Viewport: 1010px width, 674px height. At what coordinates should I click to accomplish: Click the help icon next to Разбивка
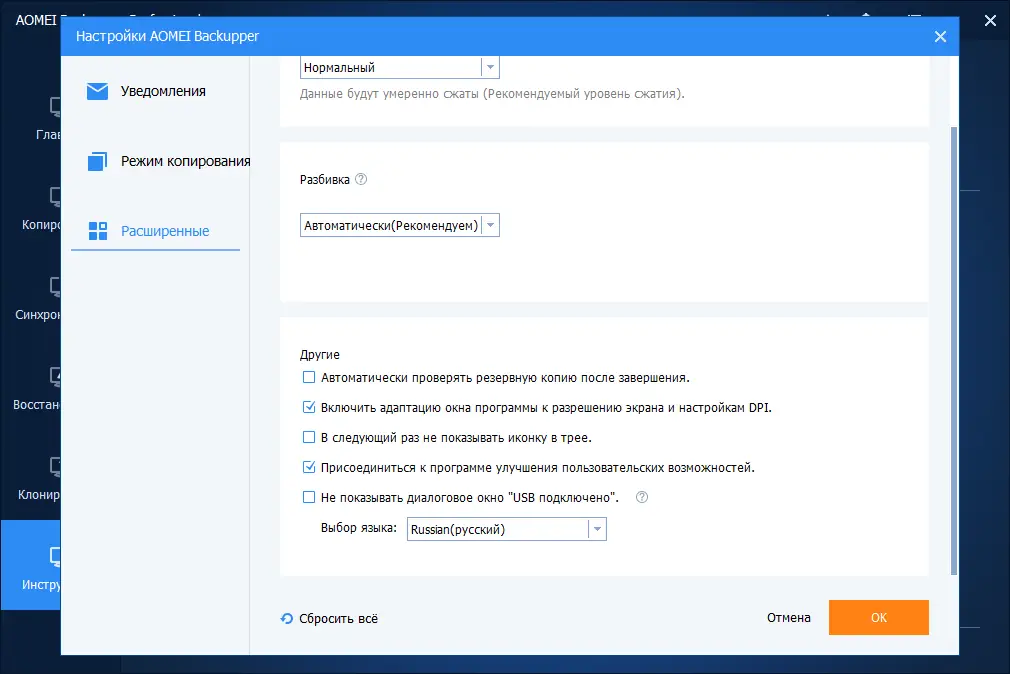(x=361, y=179)
